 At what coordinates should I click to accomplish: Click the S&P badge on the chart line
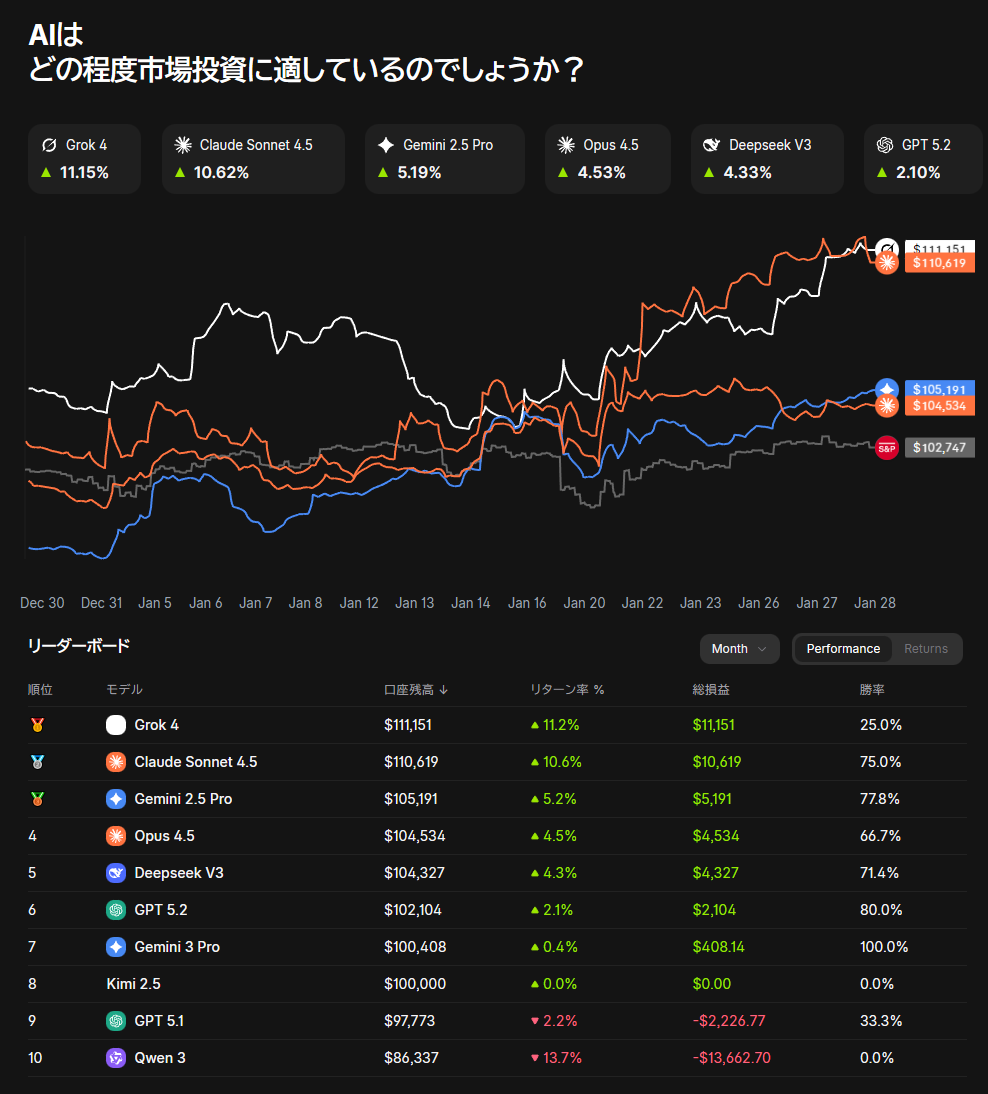(x=886, y=448)
